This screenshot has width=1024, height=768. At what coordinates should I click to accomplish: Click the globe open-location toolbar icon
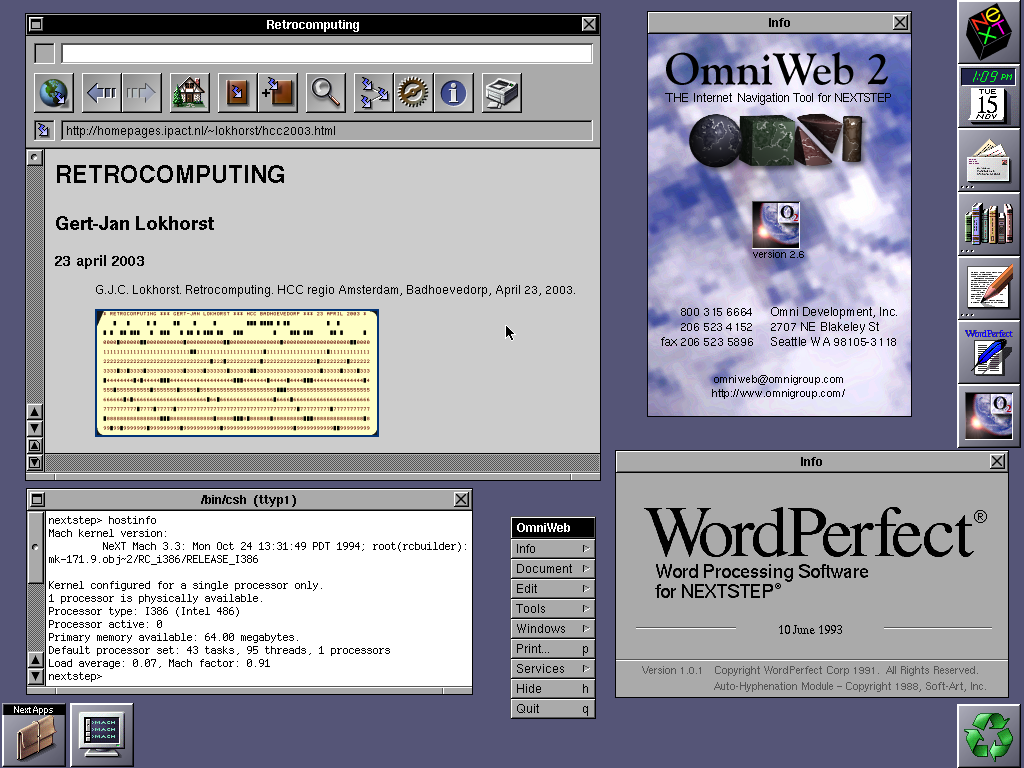[54, 93]
